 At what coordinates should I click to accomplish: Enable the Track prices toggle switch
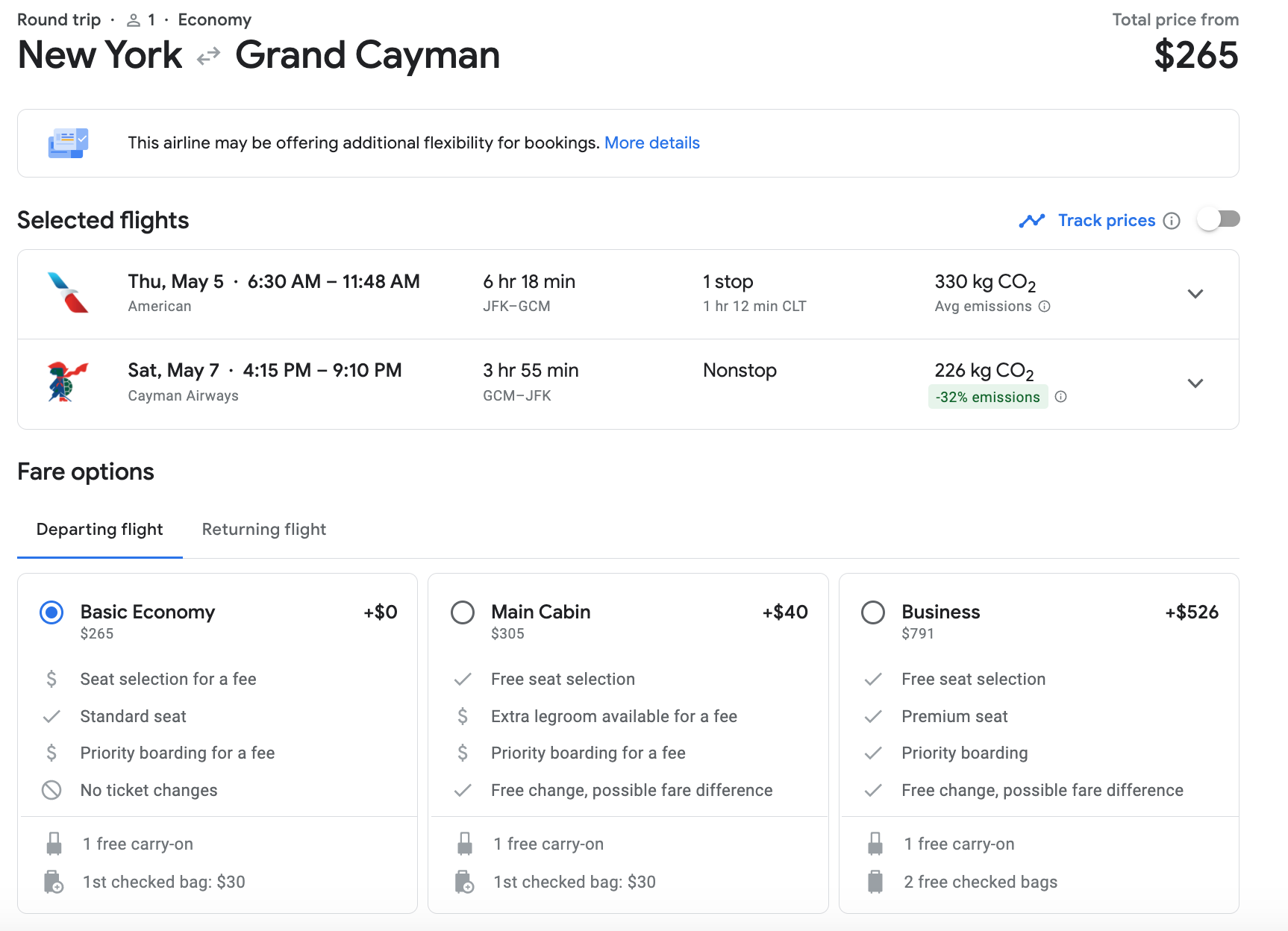tap(1218, 219)
